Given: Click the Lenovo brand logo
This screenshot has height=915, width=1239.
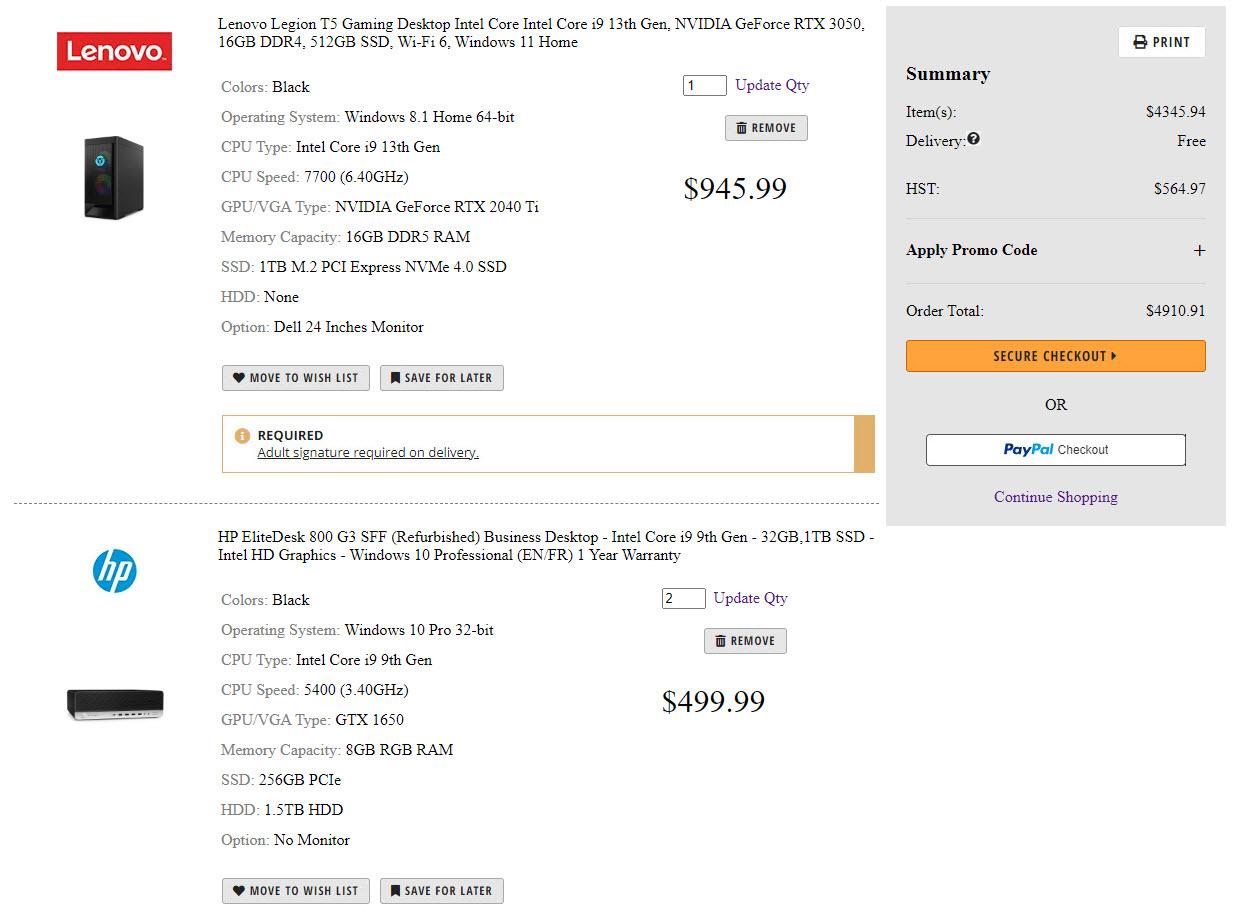Looking at the screenshot, I should click(x=114, y=51).
